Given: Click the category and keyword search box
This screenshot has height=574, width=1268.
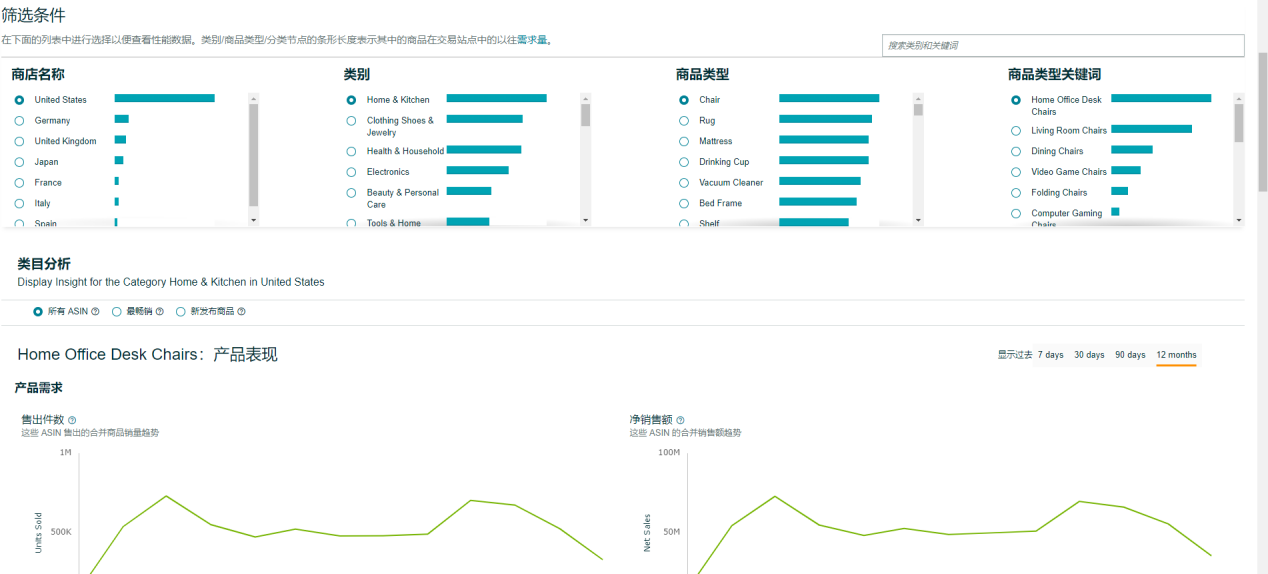Looking at the screenshot, I should click(x=1062, y=46).
